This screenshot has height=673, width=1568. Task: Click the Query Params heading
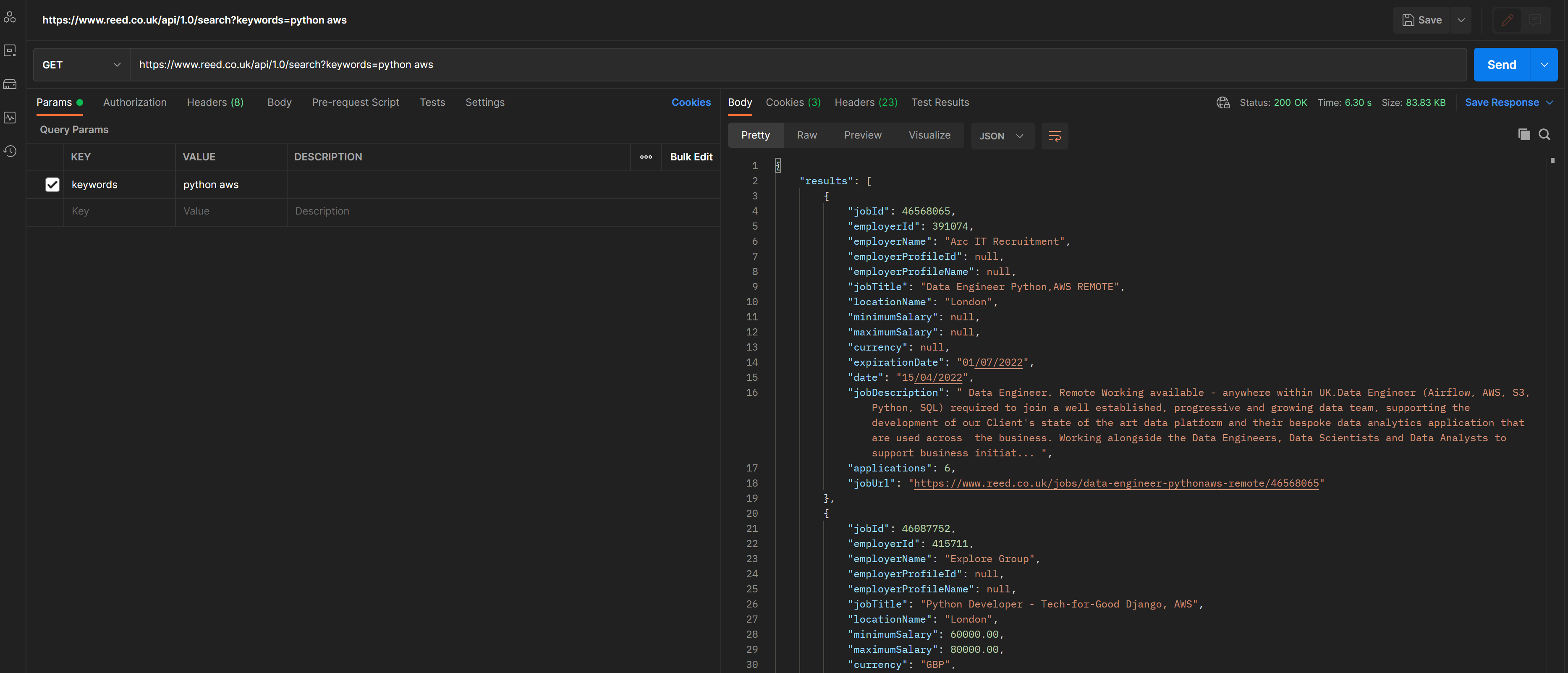(x=73, y=130)
